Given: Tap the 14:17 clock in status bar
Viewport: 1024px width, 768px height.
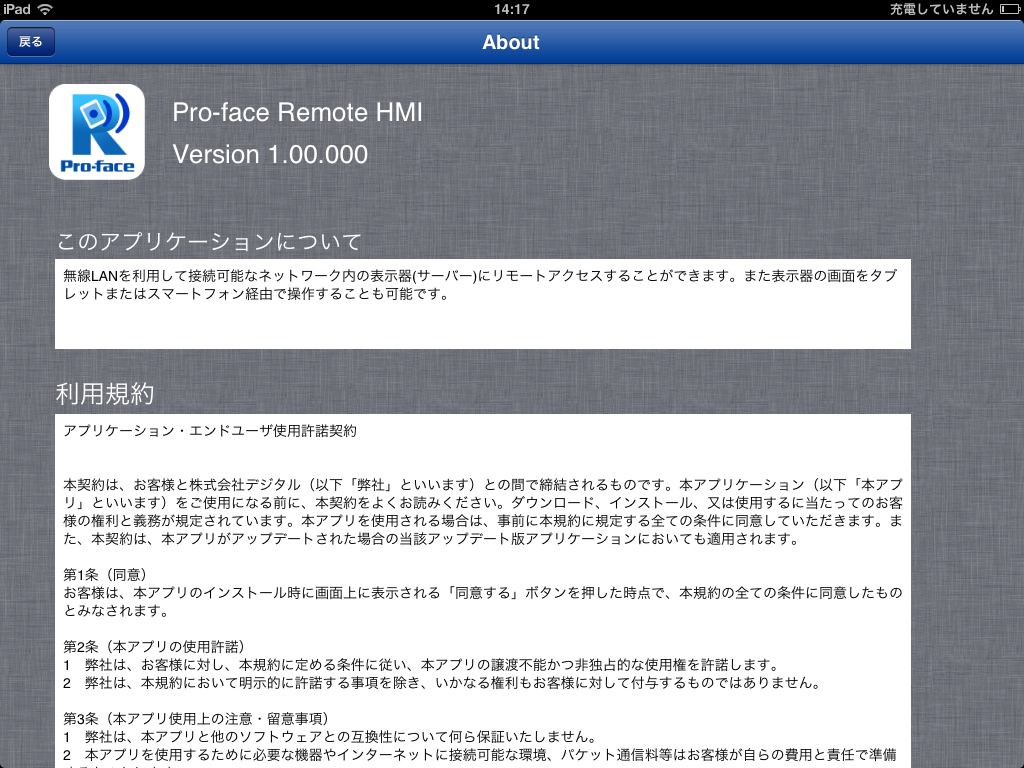Looking at the screenshot, I should pos(511,9).
